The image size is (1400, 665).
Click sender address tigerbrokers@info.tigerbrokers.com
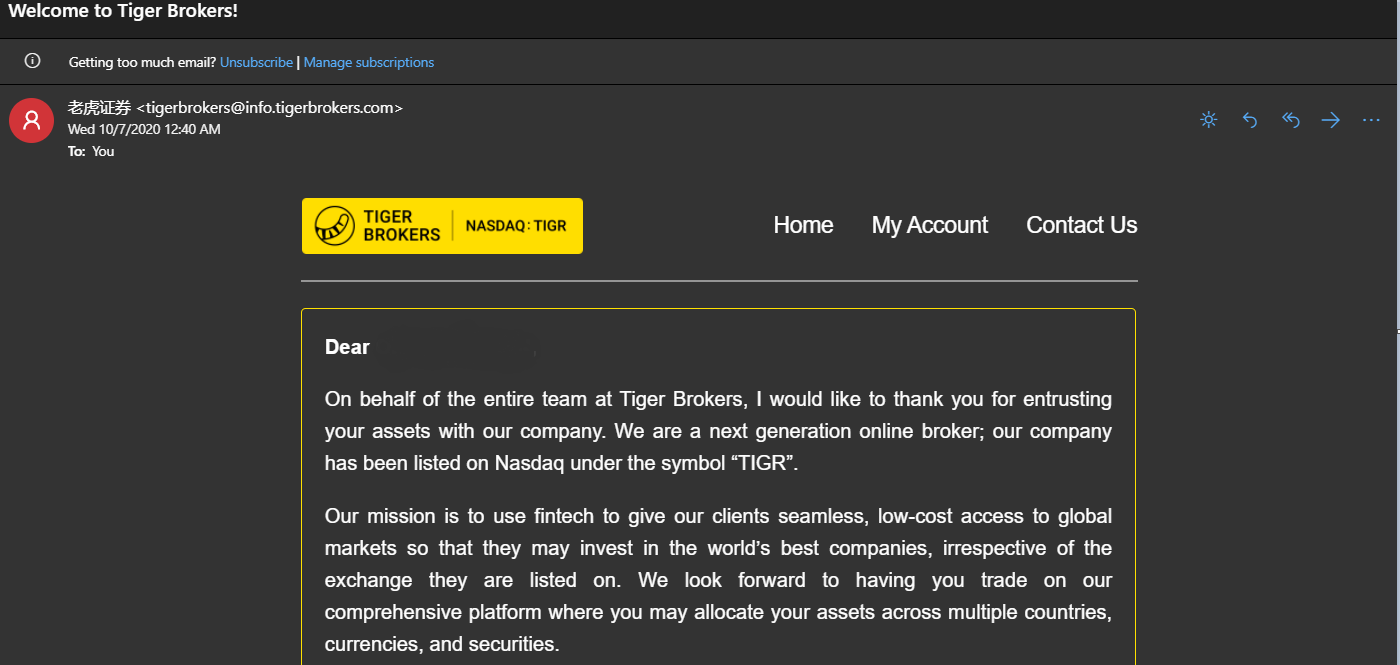(x=269, y=108)
